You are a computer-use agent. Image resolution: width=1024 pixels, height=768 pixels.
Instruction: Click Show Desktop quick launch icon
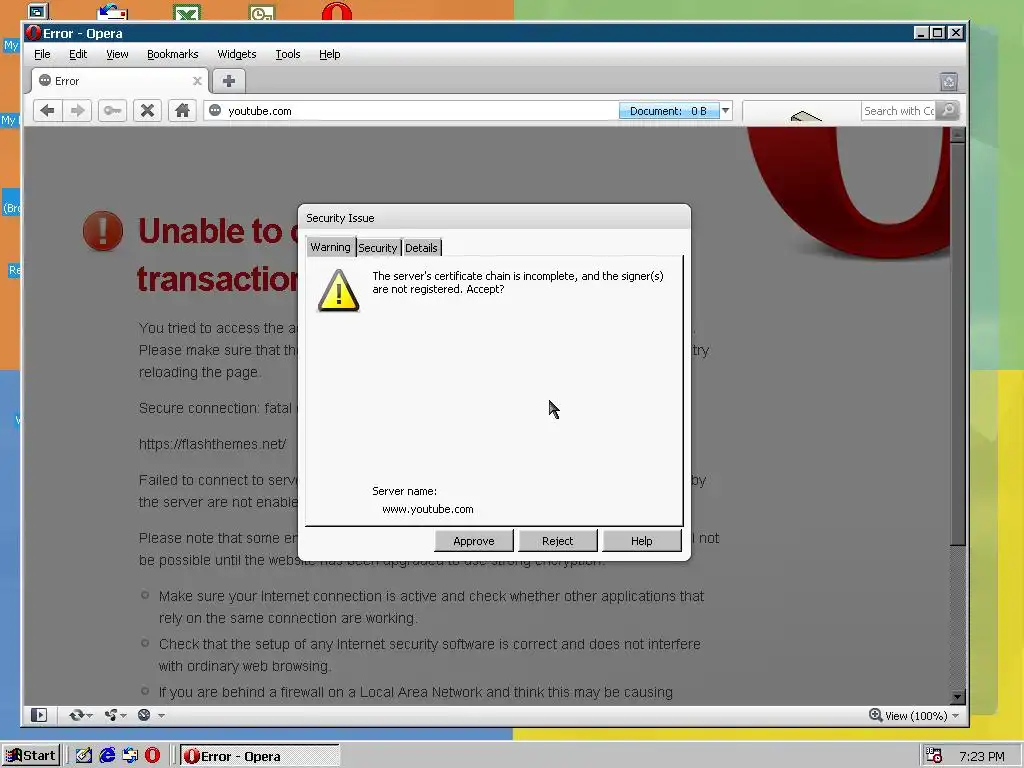click(x=84, y=756)
